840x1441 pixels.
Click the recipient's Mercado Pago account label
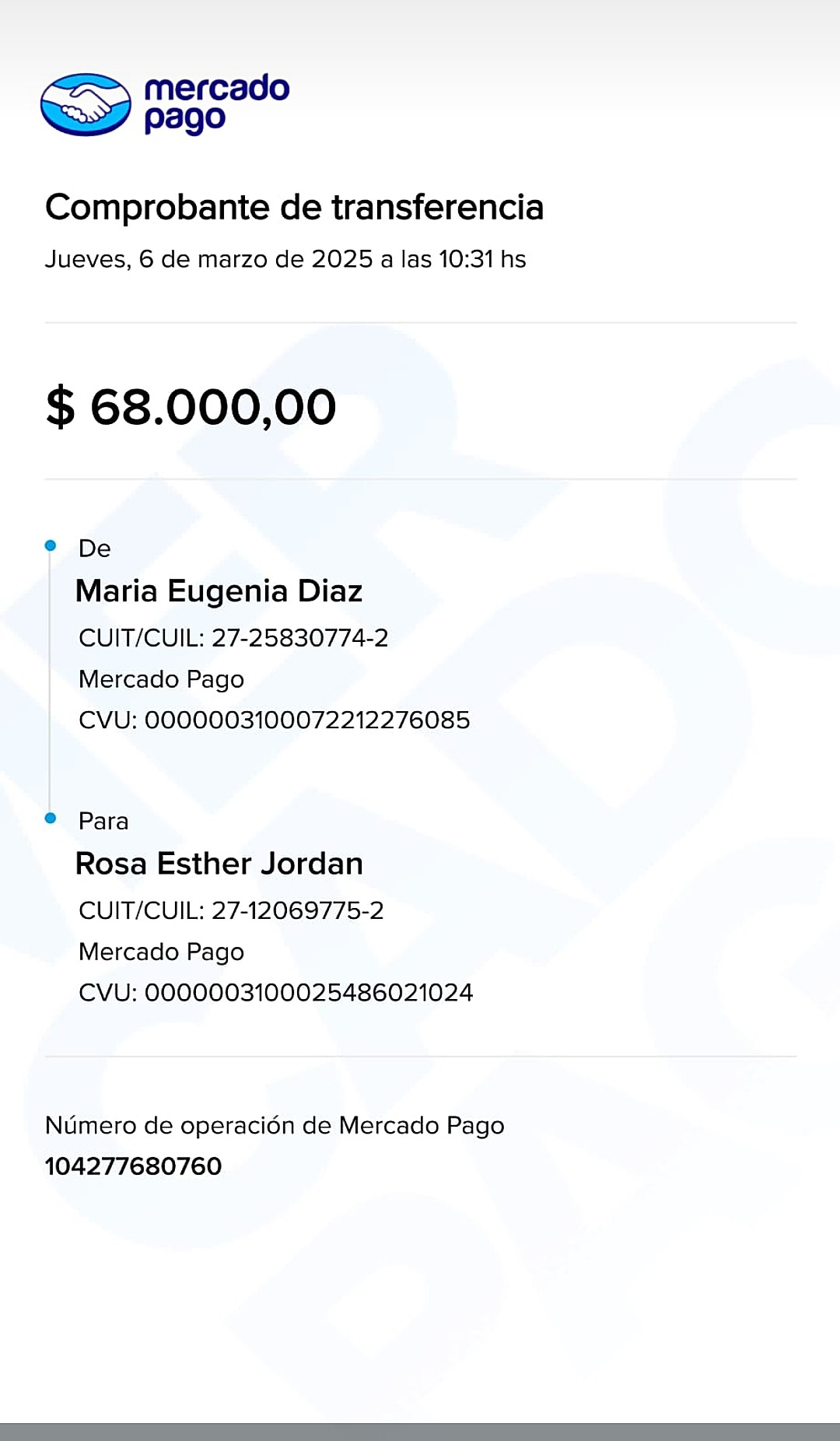pos(161,952)
